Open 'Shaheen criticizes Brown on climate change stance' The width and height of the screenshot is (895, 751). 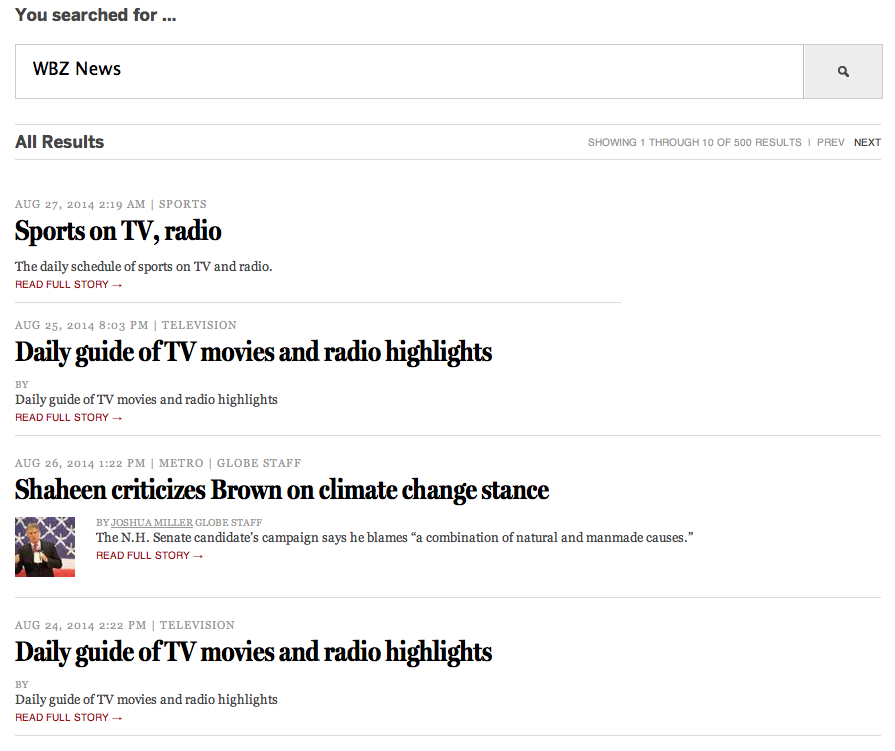[281, 490]
